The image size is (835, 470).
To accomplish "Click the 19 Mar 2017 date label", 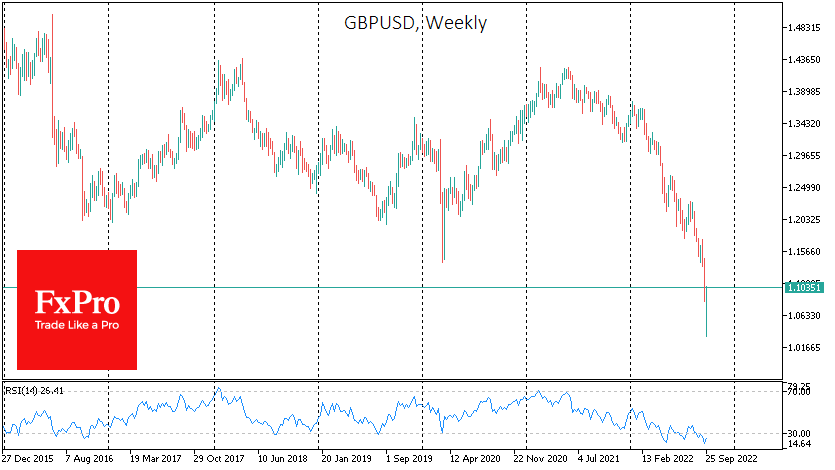I will (x=155, y=458).
